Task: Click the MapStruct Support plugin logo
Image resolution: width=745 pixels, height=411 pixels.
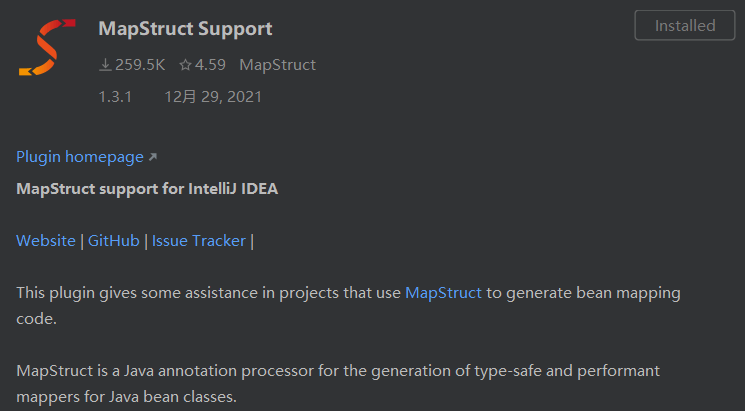Action: [47, 47]
